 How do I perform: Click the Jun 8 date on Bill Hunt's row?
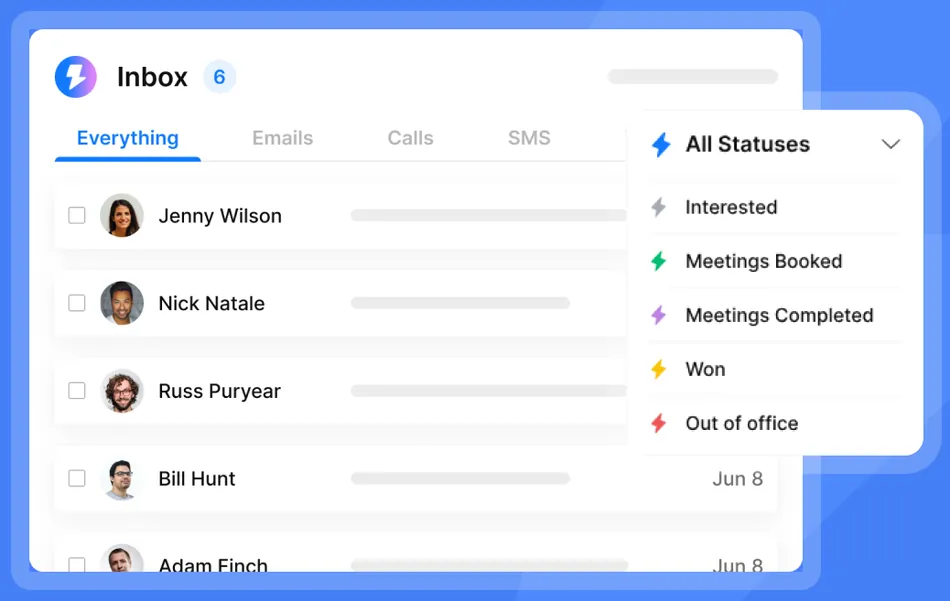point(737,479)
